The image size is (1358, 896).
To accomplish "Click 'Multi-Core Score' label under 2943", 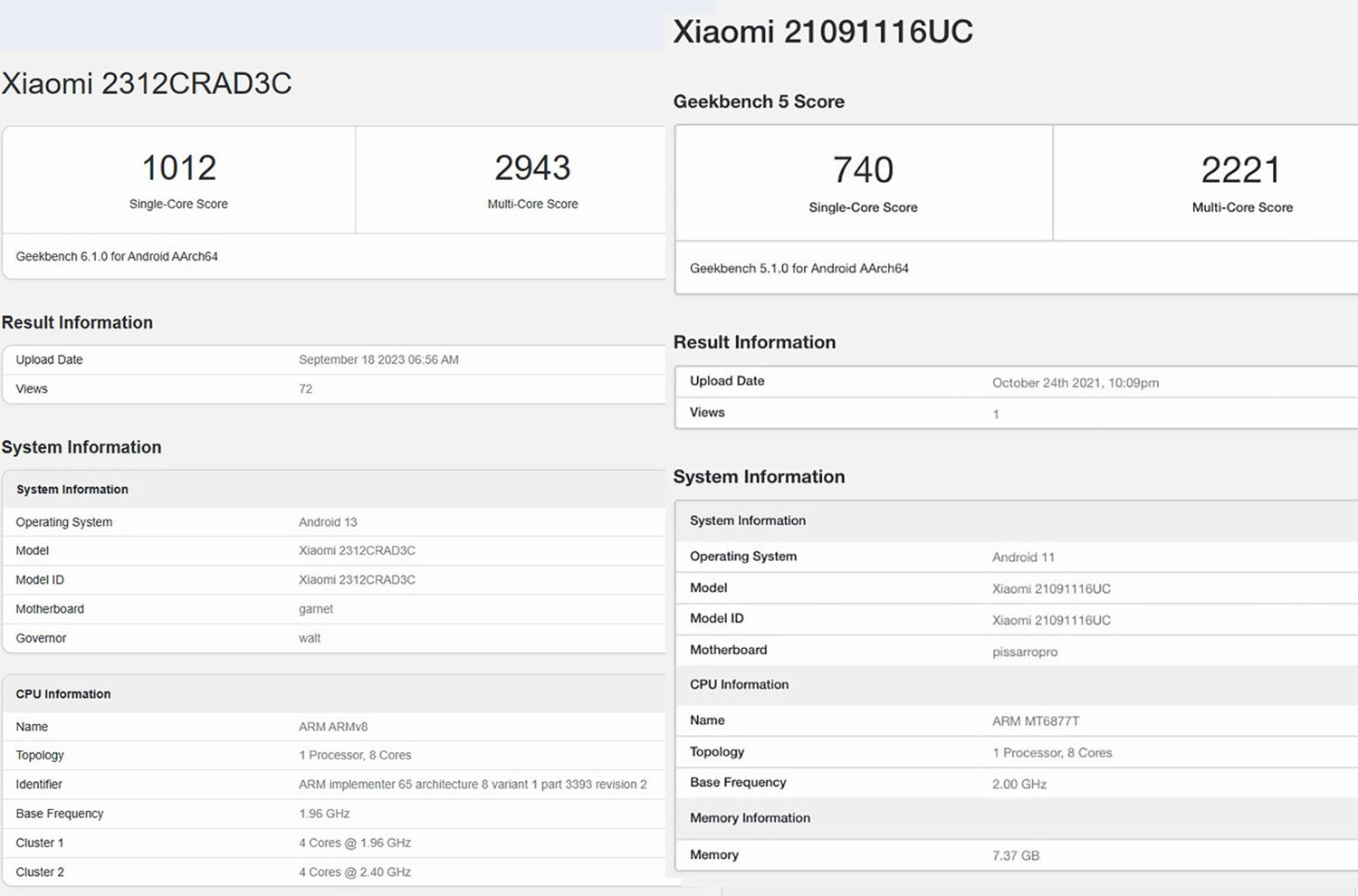I will click(x=532, y=204).
